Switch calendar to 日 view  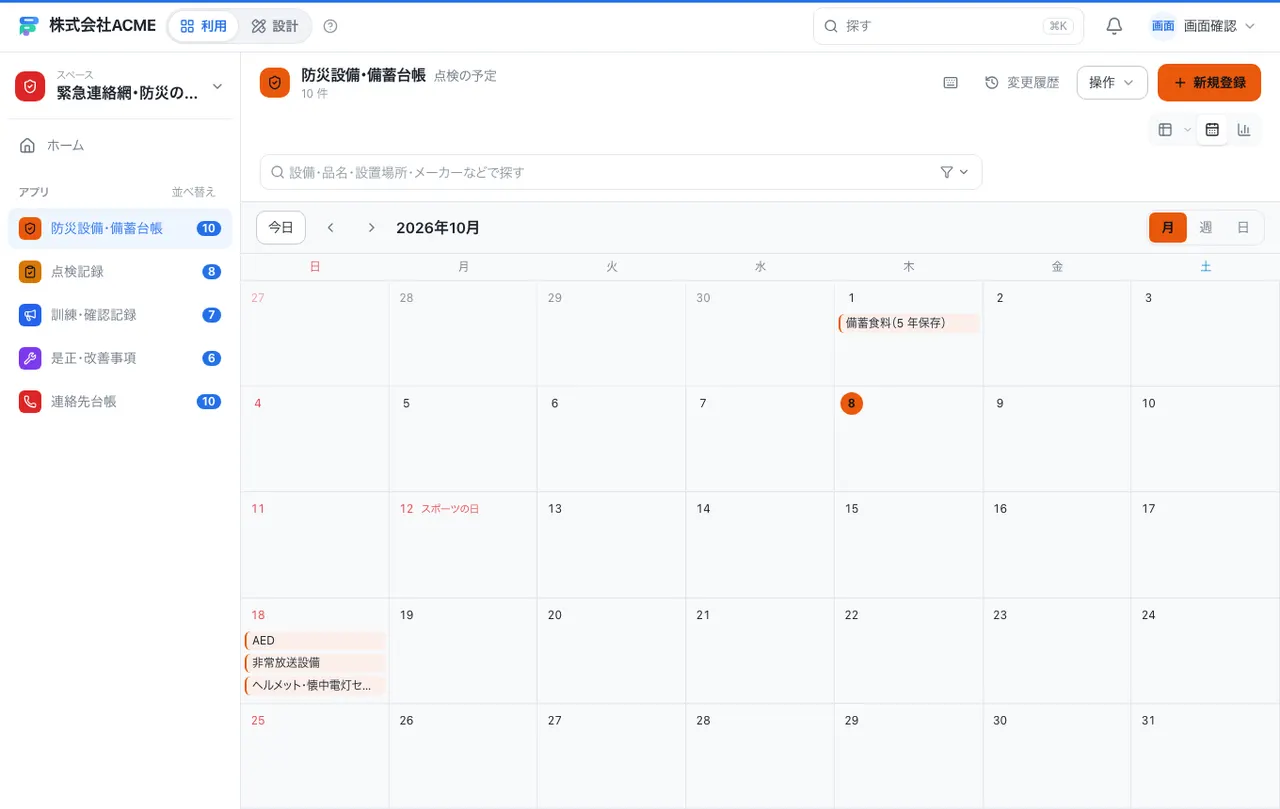pos(1243,228)
